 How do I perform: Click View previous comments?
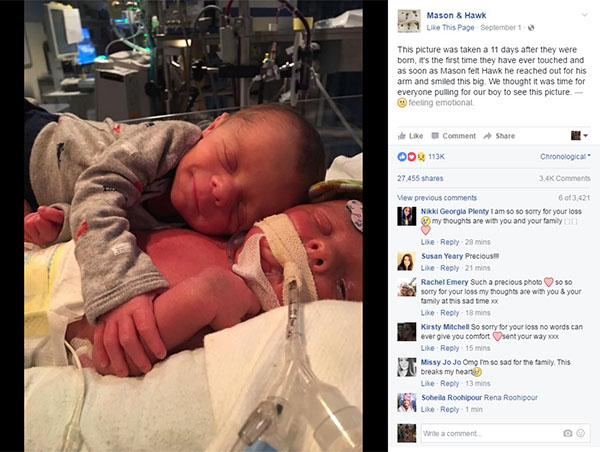coord(437,198)
